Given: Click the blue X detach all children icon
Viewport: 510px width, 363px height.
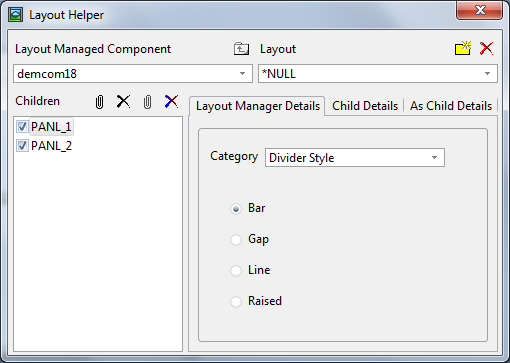Looking at the screenshot, I should tap(171, 101).
